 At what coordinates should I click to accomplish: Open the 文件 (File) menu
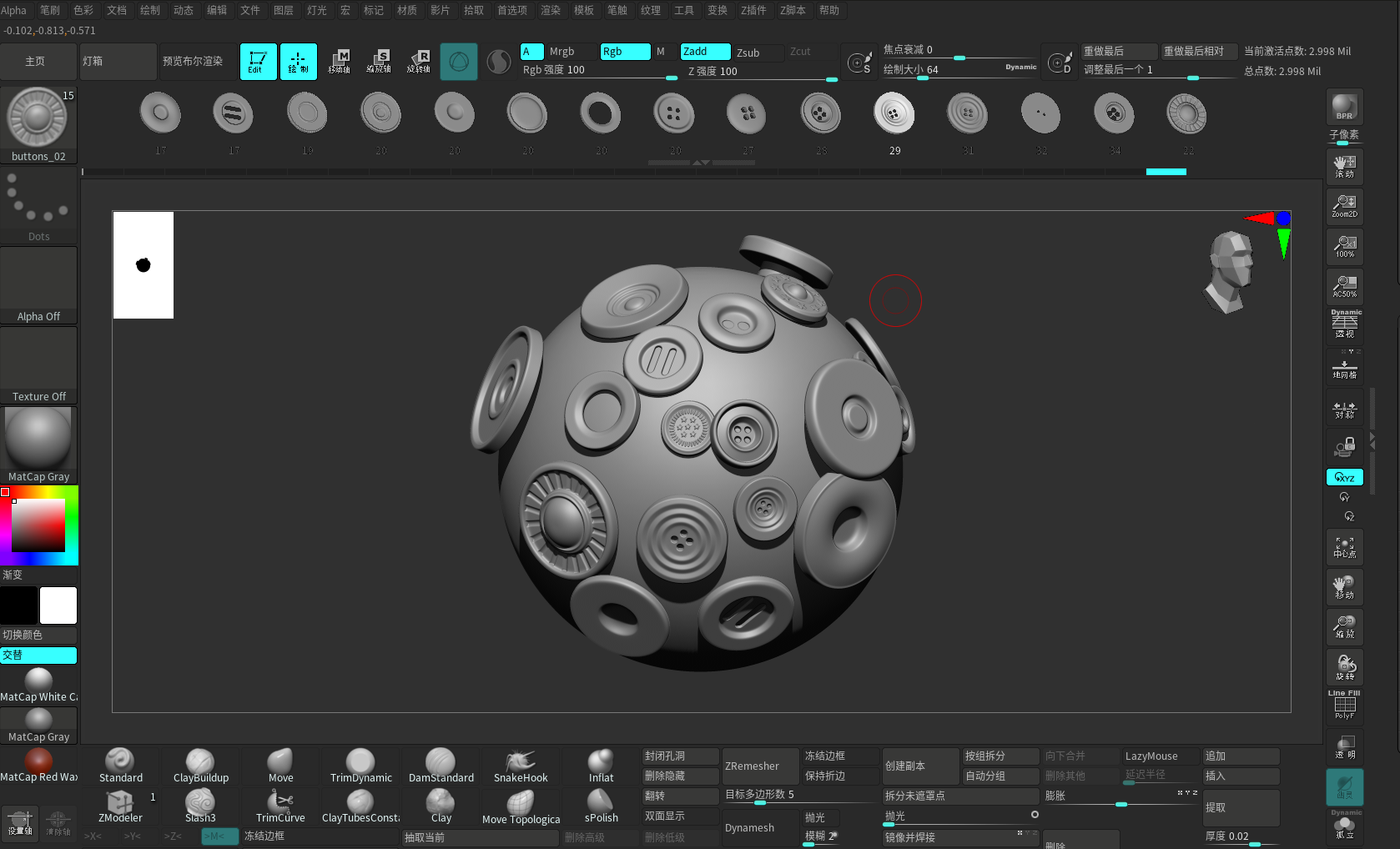tap(249, 10)
